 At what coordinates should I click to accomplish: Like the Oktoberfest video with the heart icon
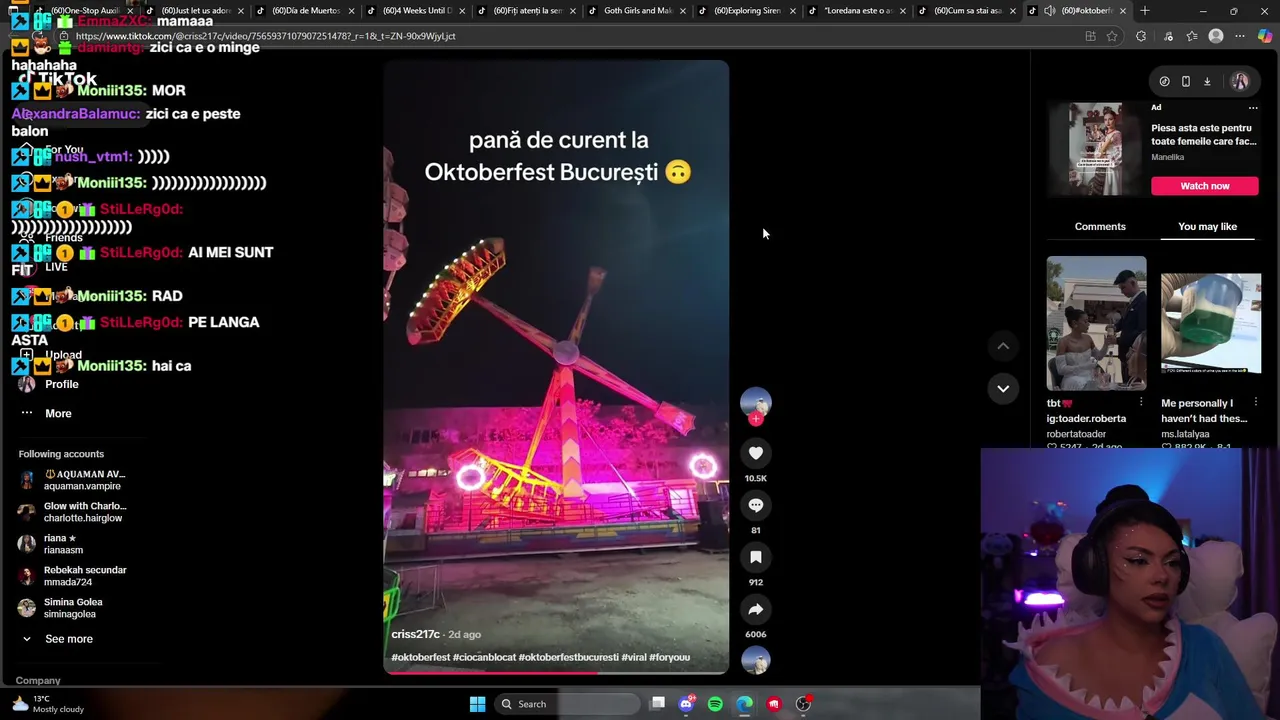click(x=756, y=453)
